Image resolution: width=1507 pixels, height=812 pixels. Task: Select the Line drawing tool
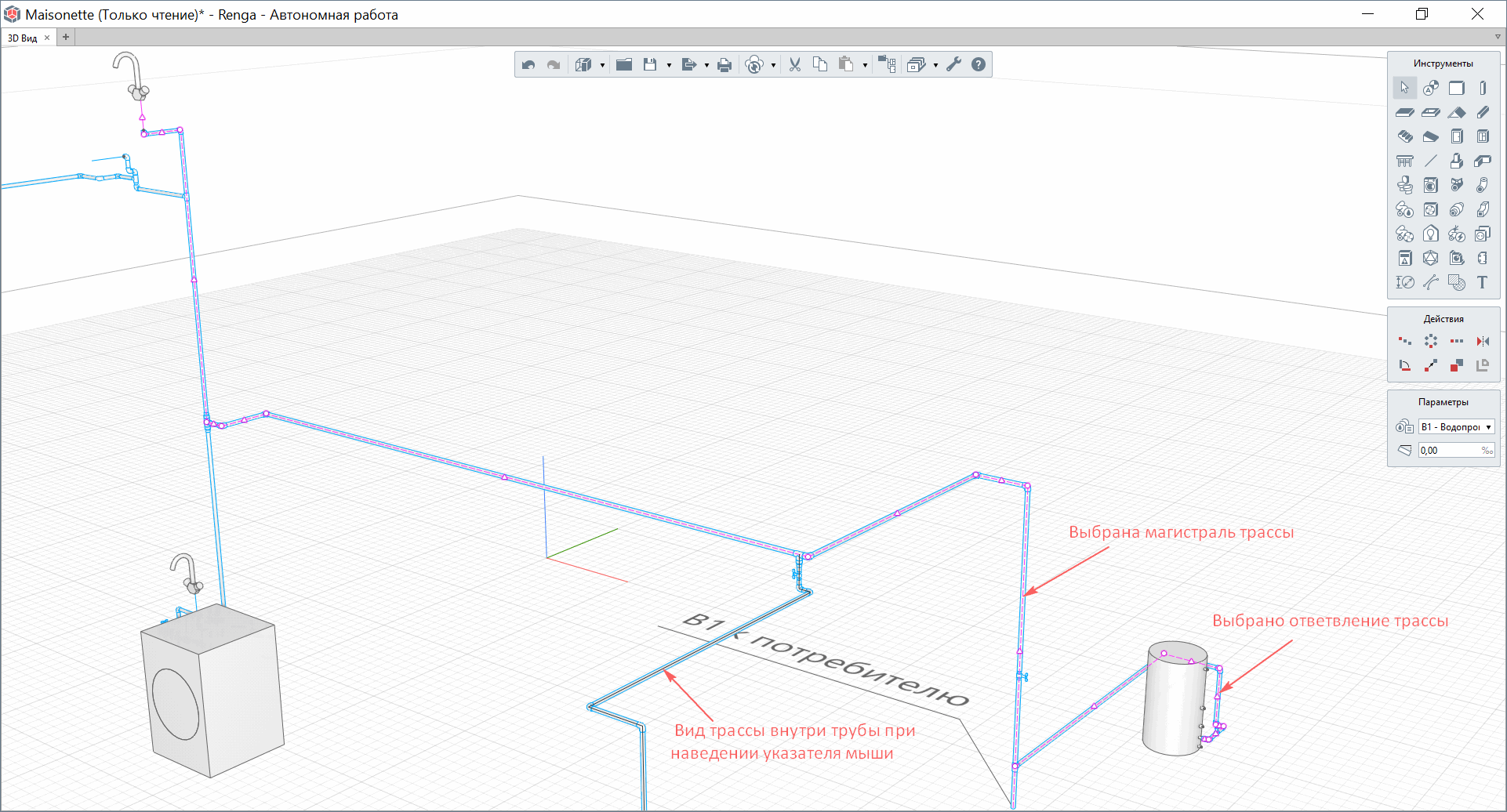1431,161
